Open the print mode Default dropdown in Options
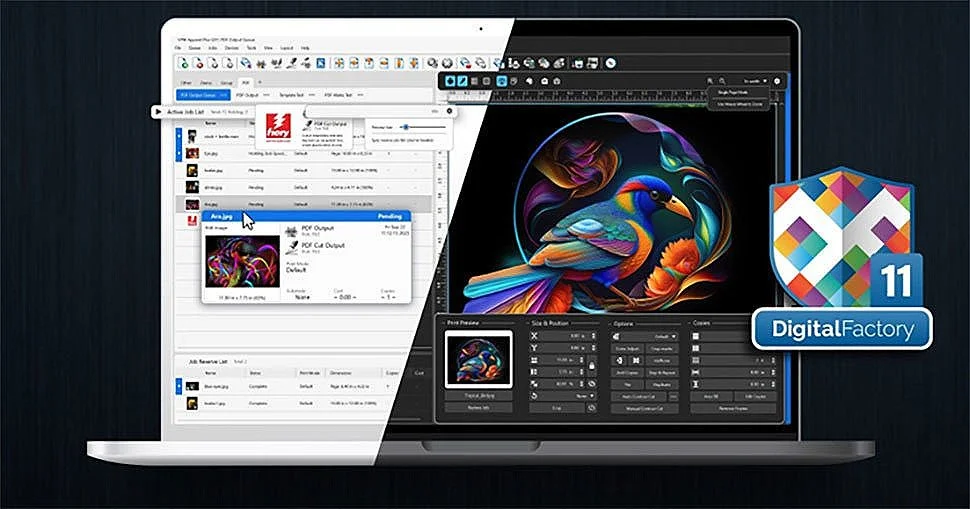Image resolution: width=970 pixels, height=509 pixels. pos(651,336)
